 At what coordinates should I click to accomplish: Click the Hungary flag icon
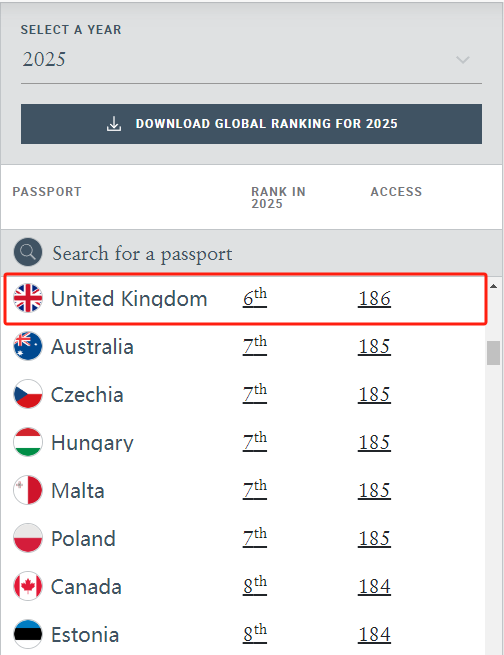28,442
